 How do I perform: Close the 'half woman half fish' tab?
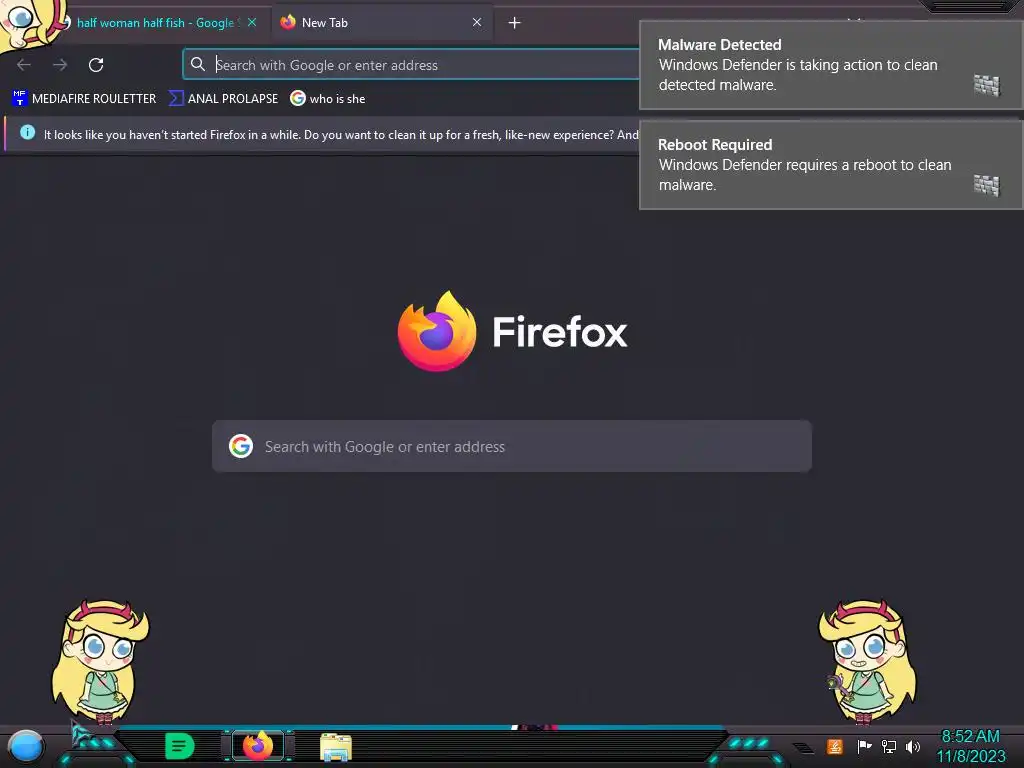(x=252, y=22)
